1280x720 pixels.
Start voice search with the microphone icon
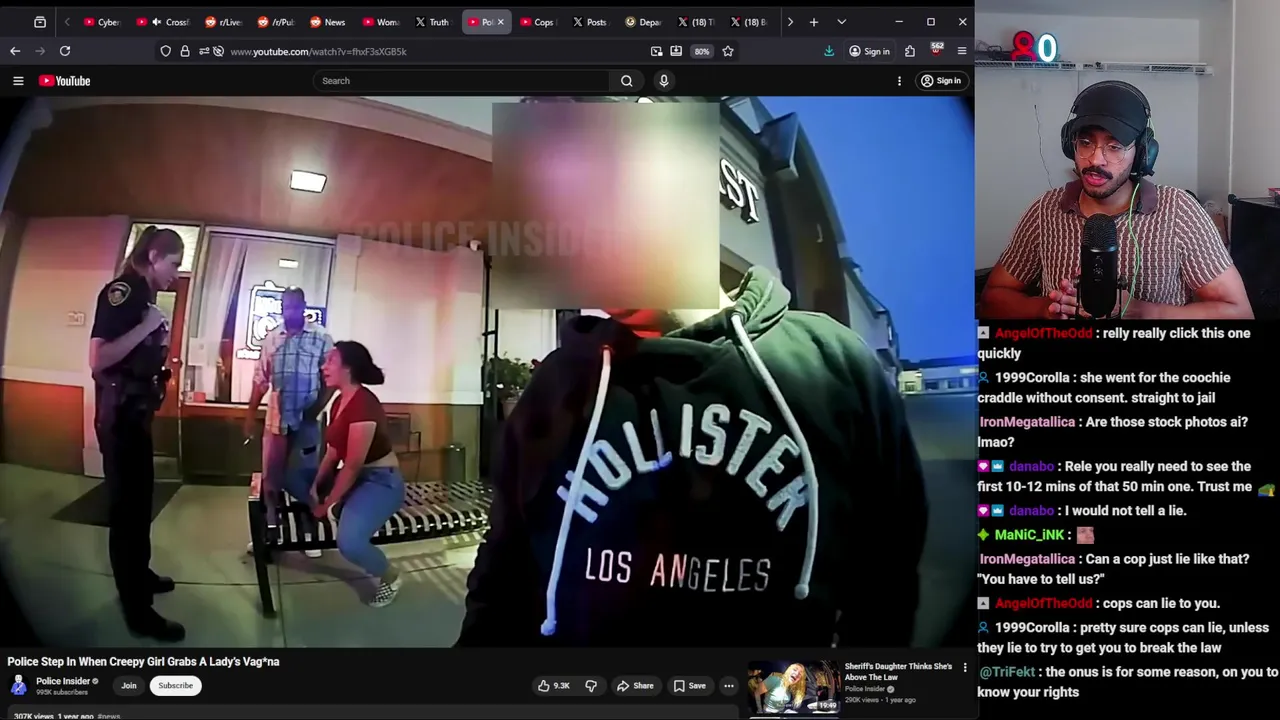click(664, 81)
